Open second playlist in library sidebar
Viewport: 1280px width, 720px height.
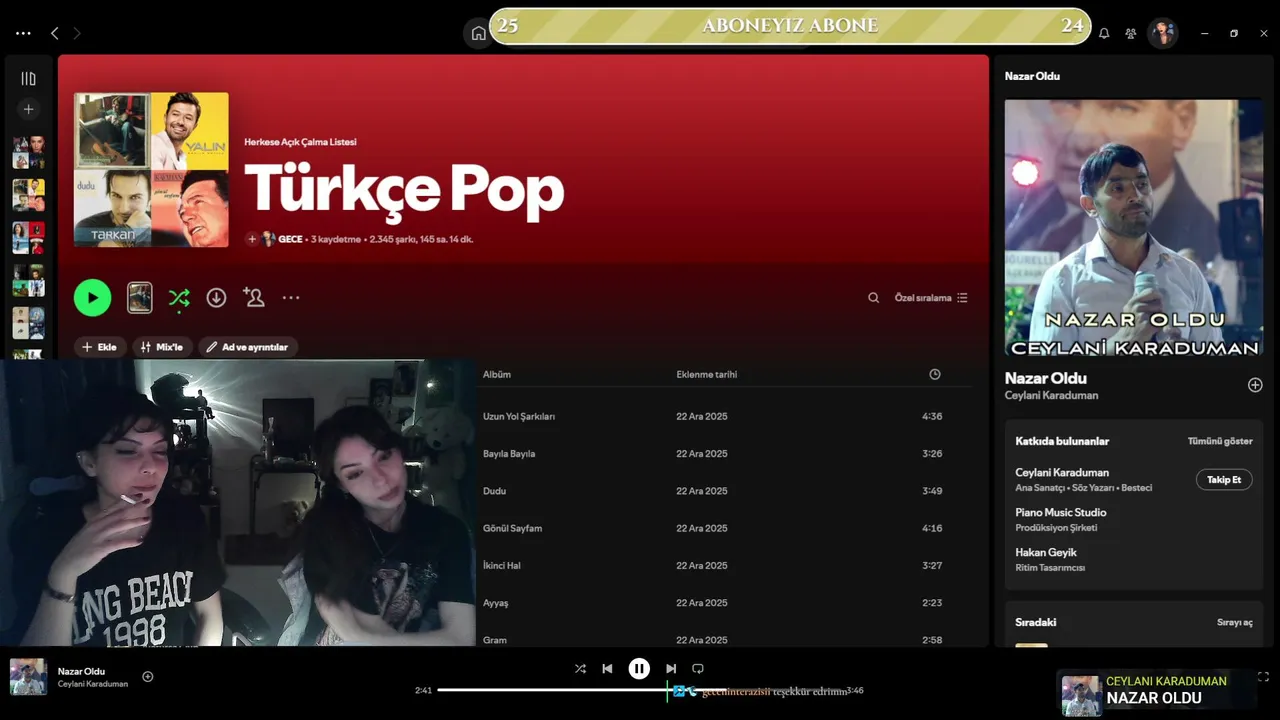click(28, 195)
